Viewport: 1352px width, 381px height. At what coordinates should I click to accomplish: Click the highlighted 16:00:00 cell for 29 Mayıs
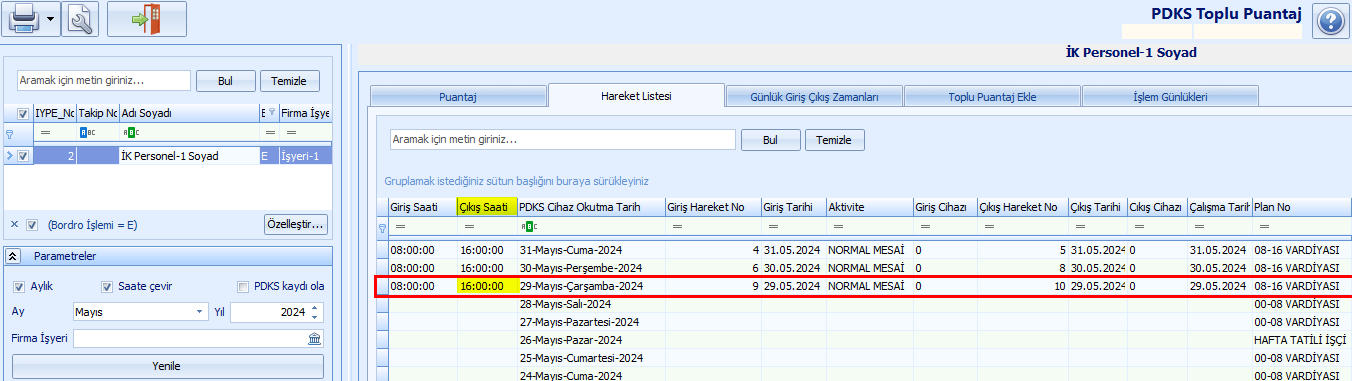pos(487,286)
